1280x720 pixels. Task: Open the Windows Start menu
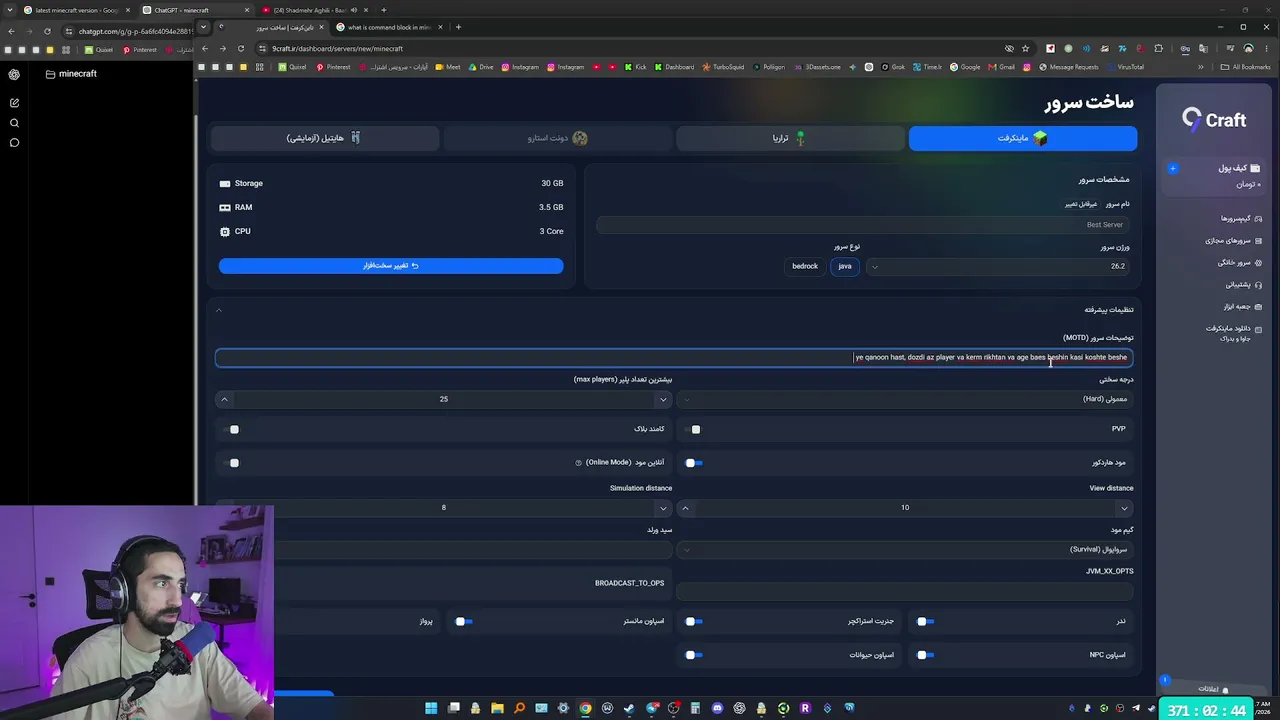pyautogui.click(x=431, y=708)
